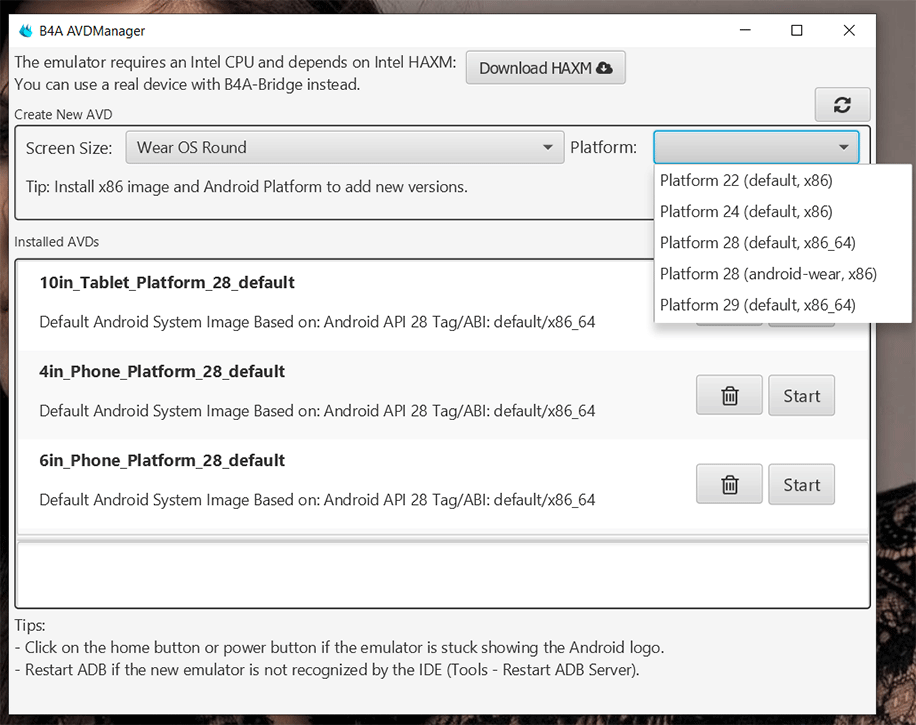Minimize the B4A AVDManager window

point(745,30)
